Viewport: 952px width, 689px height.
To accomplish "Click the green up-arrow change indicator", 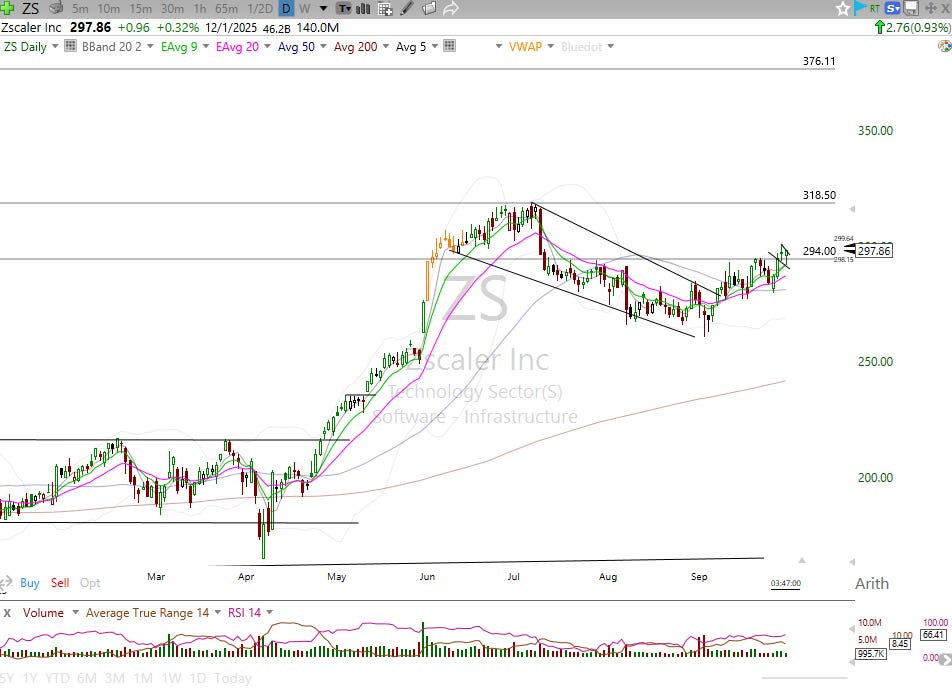I will pyautogui.click(x=879, y=27).
